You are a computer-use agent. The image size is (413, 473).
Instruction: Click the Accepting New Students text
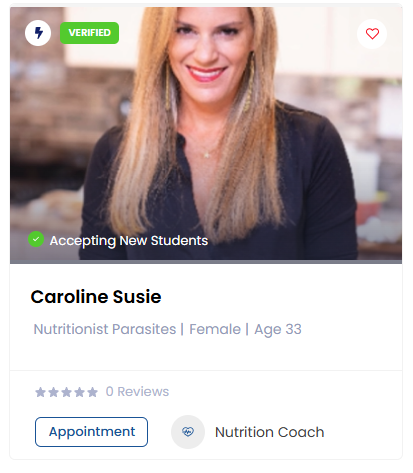click(129, 241)
